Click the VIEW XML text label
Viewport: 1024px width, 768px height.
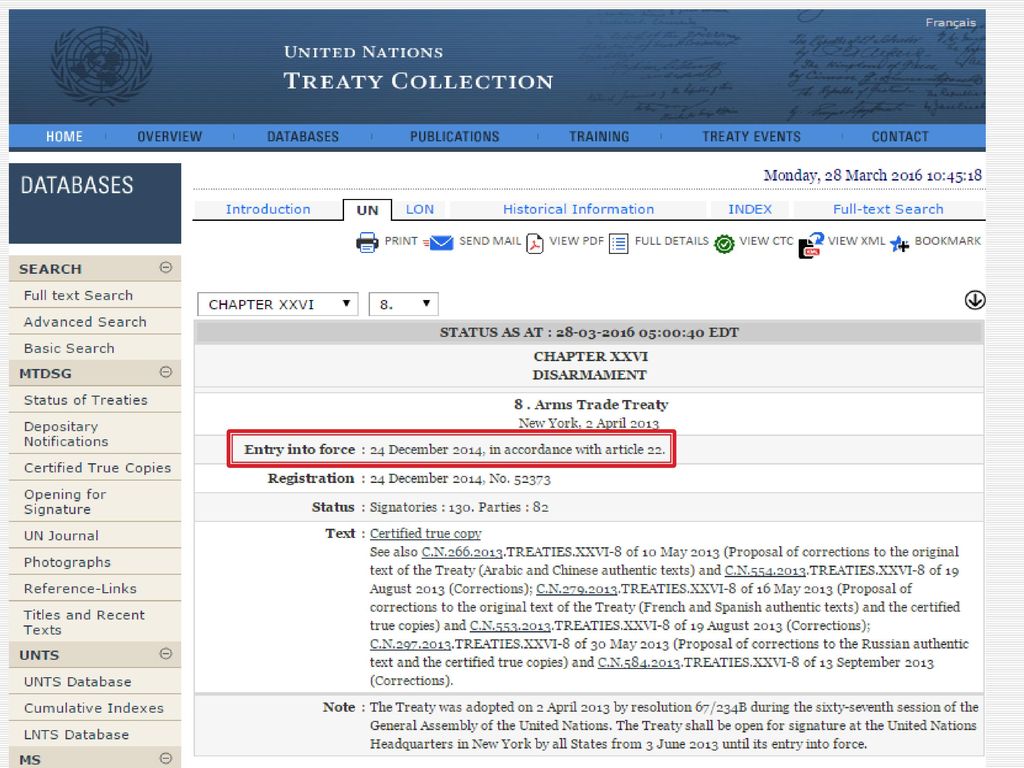856,241
